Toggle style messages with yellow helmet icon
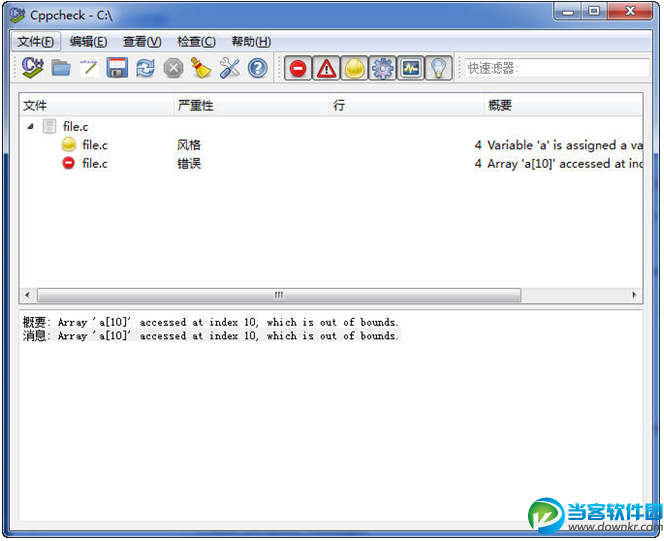 click(x=354, y=68)
